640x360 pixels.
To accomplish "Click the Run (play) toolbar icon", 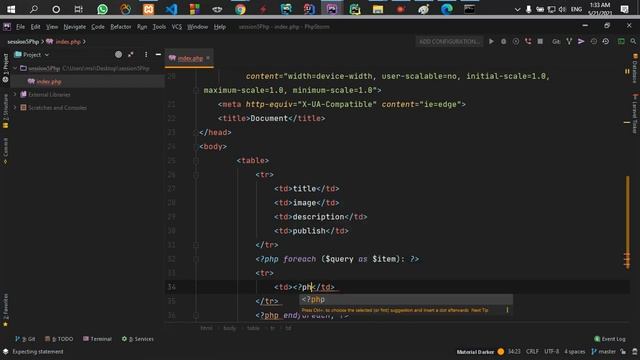I will pyautogui.click(x=491, y=41).
